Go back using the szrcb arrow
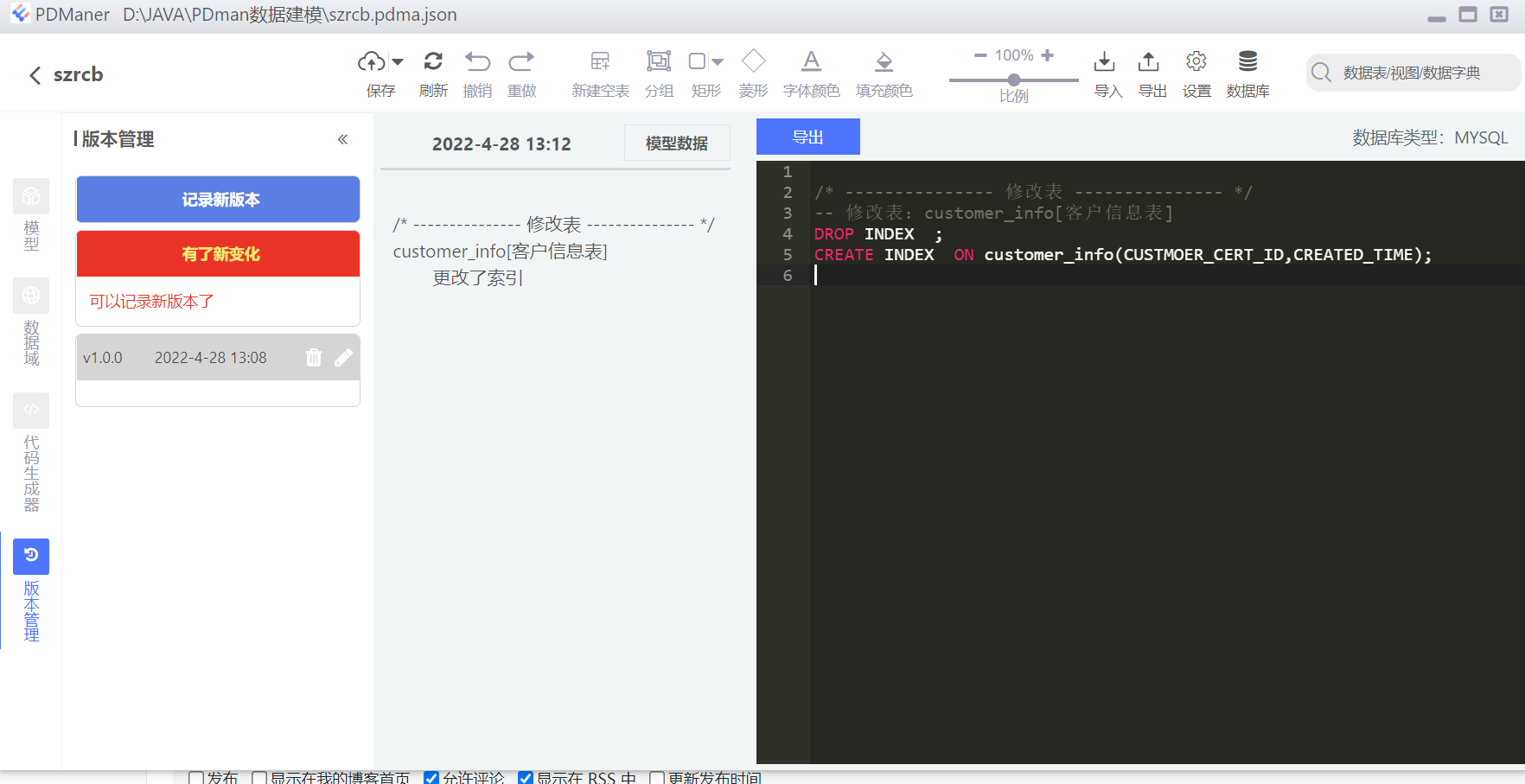This screenshot has width=1525, height=784. point(35,75)
